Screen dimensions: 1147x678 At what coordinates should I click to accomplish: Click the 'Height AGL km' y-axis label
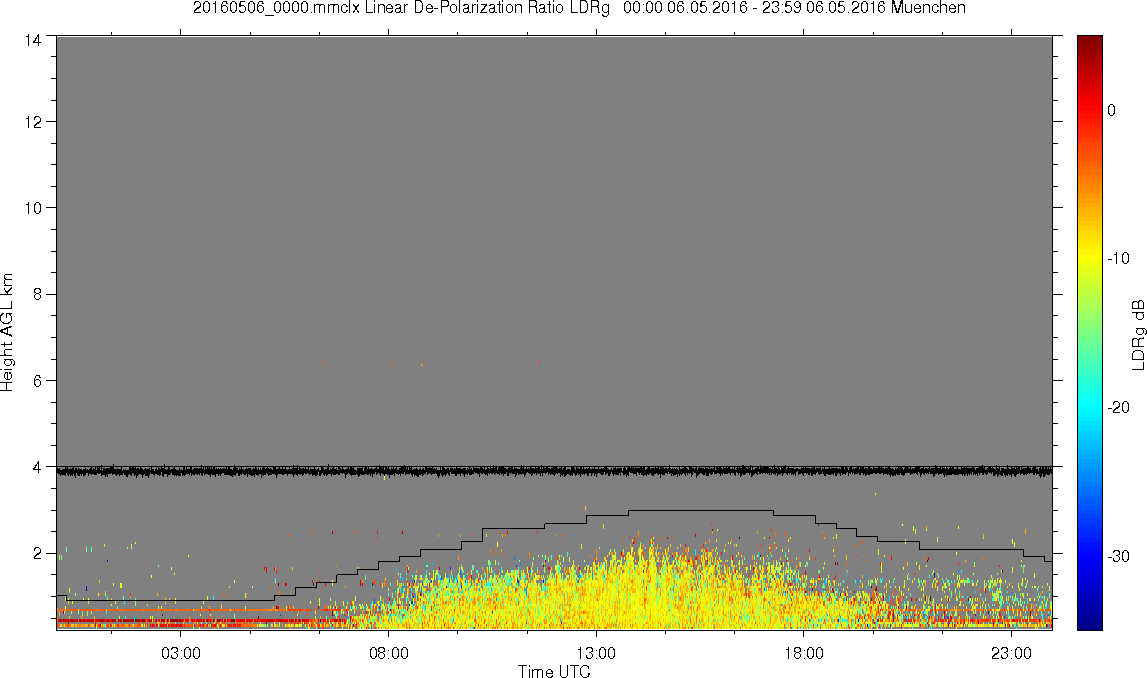tap(7, 332)
